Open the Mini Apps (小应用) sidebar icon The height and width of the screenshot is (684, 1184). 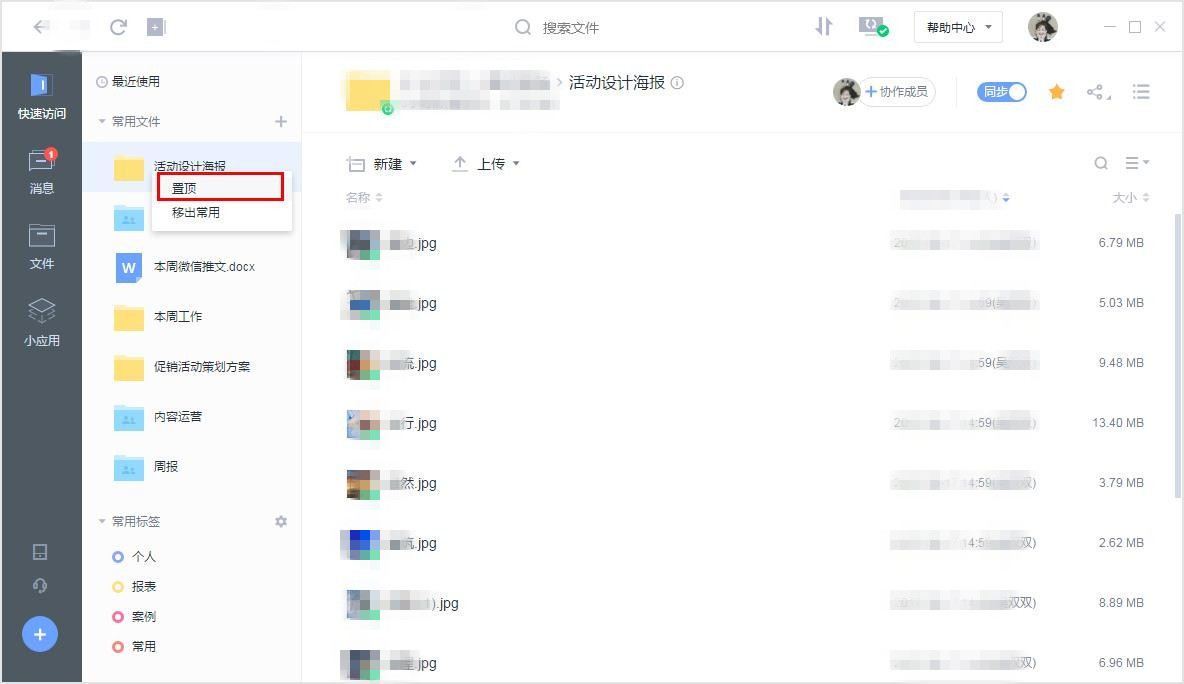(41, 322)
